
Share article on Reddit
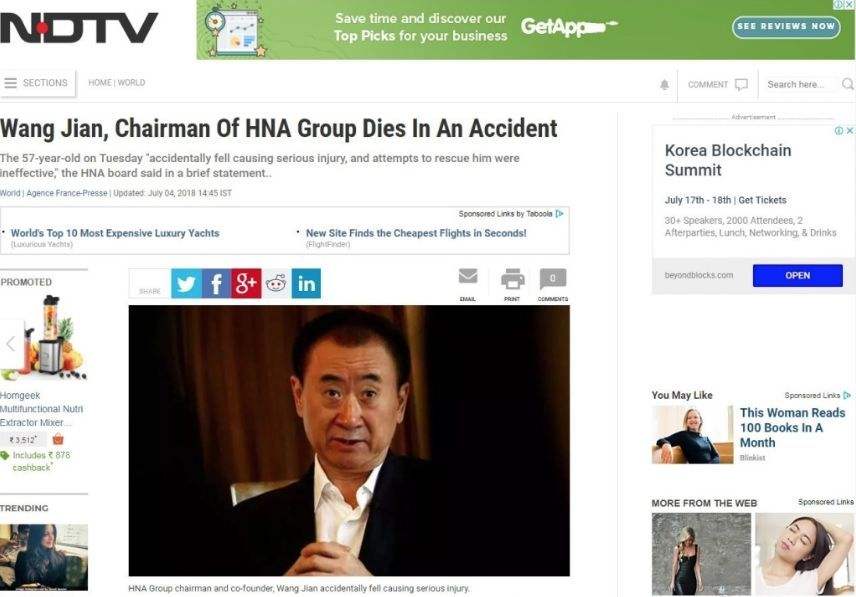tap(276, 283)
